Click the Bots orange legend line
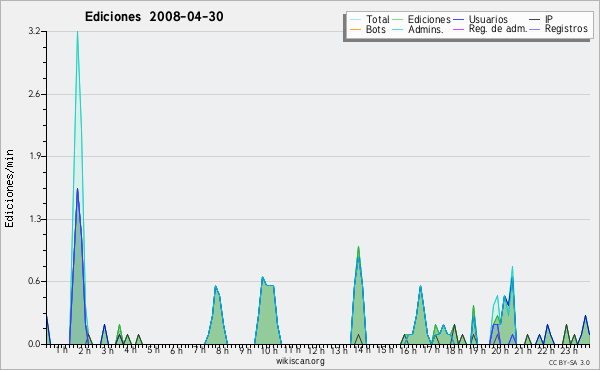 (x=355, y=29)
